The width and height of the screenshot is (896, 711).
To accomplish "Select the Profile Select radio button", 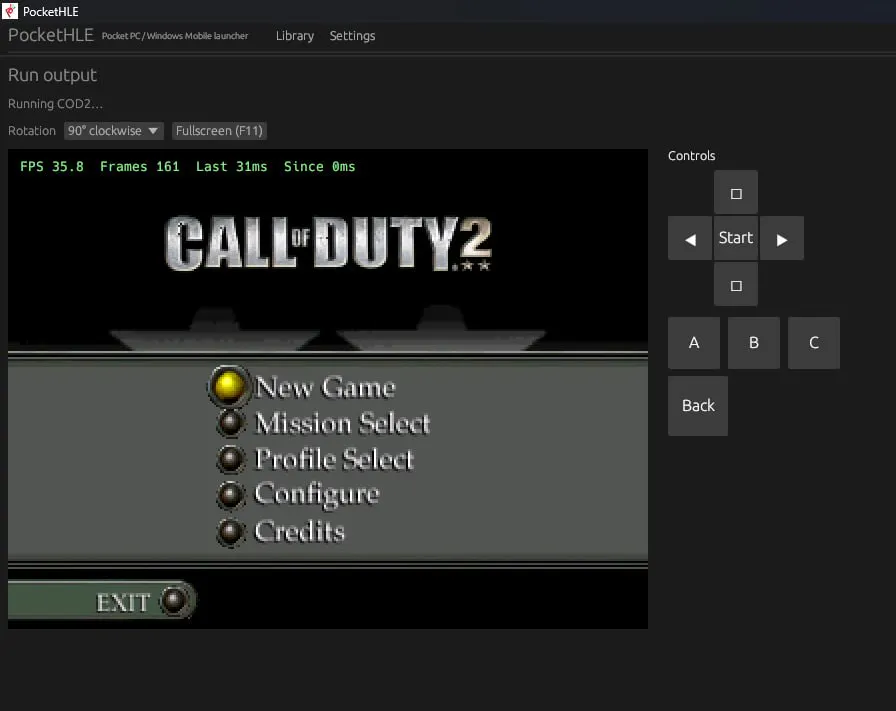I will (231, 459).
